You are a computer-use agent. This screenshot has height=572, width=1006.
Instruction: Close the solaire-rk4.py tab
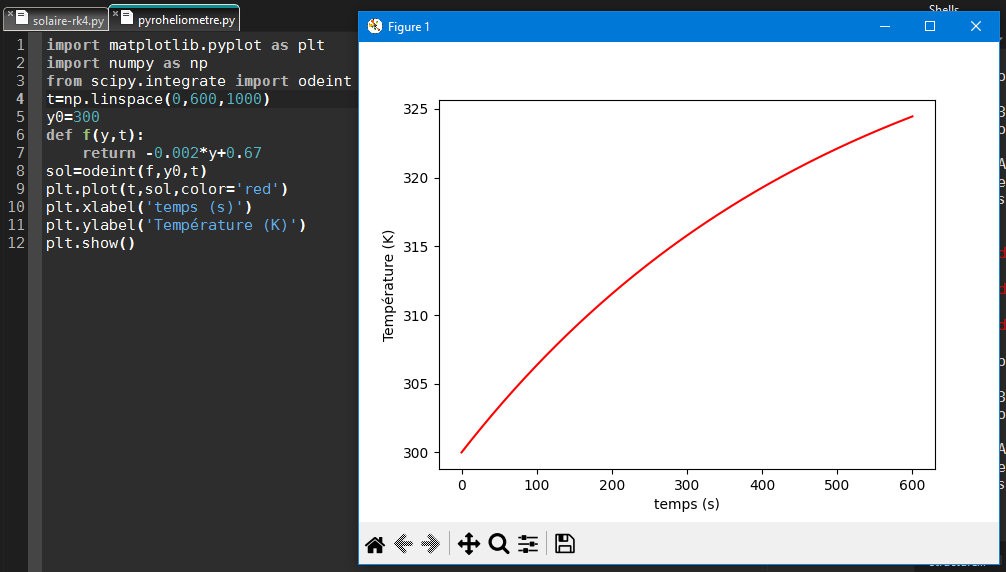pos(10,13)
